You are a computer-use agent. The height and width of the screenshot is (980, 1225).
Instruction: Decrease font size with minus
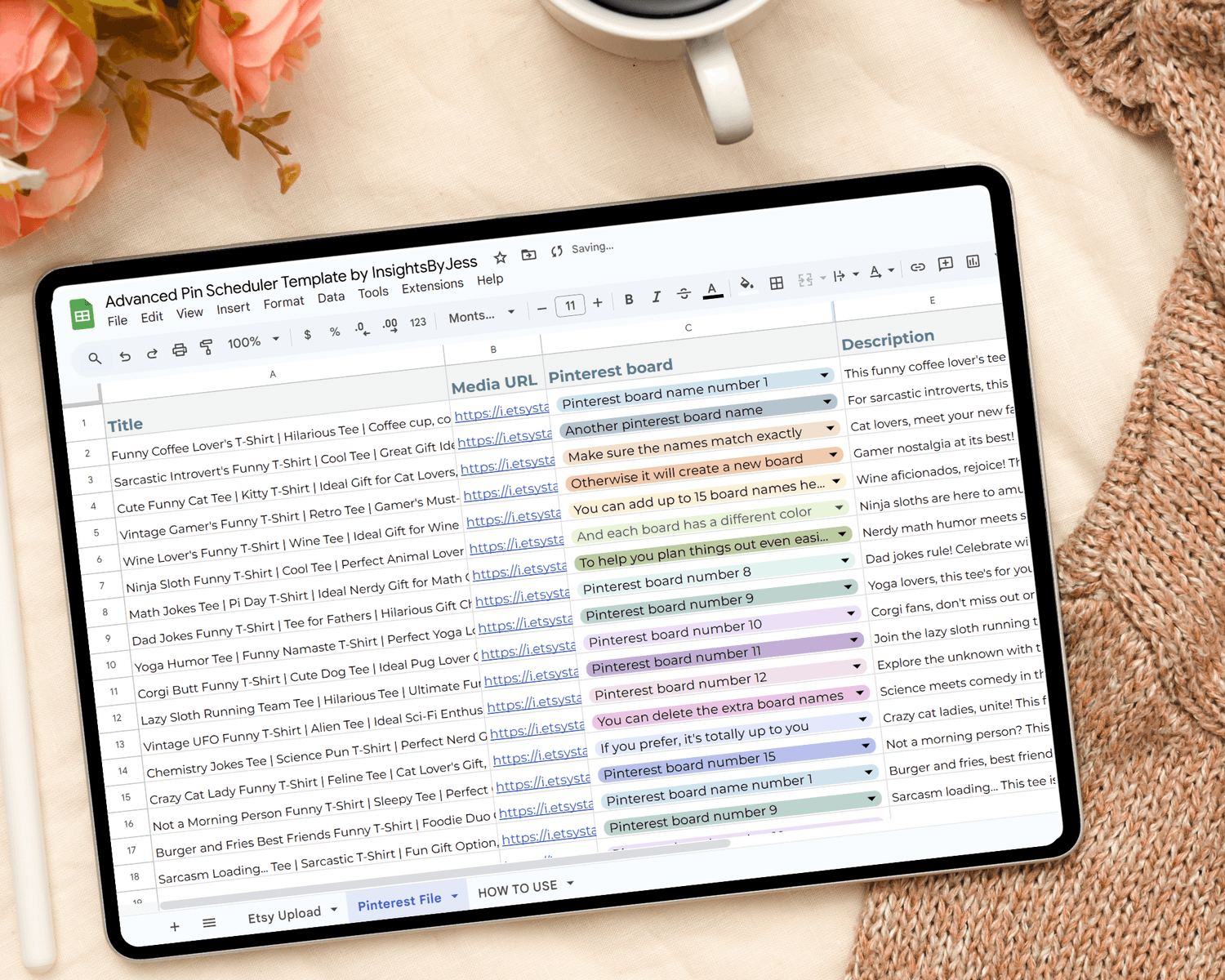click(x=541, y=309)
